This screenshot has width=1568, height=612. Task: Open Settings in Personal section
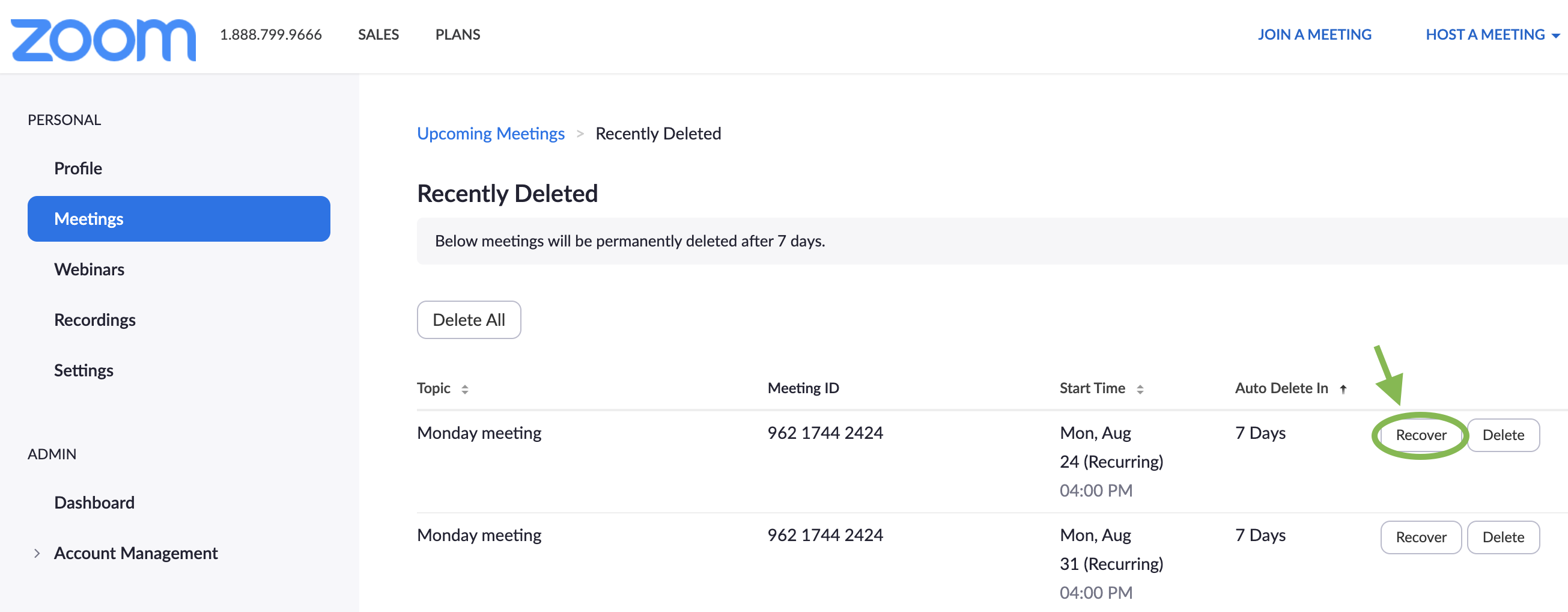84,370
